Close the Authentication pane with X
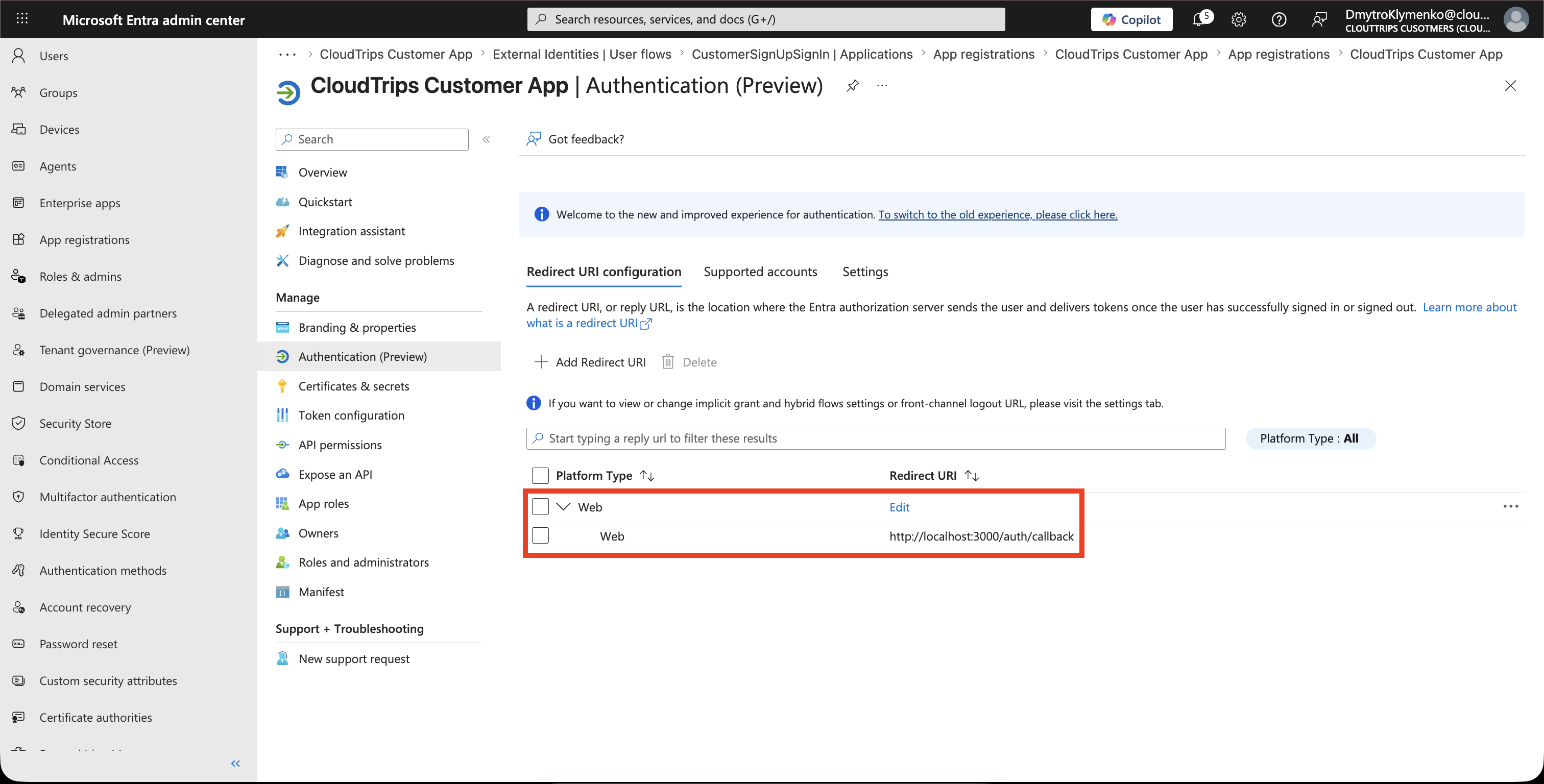This screenshot has height=784, width=1544. 1510,86
